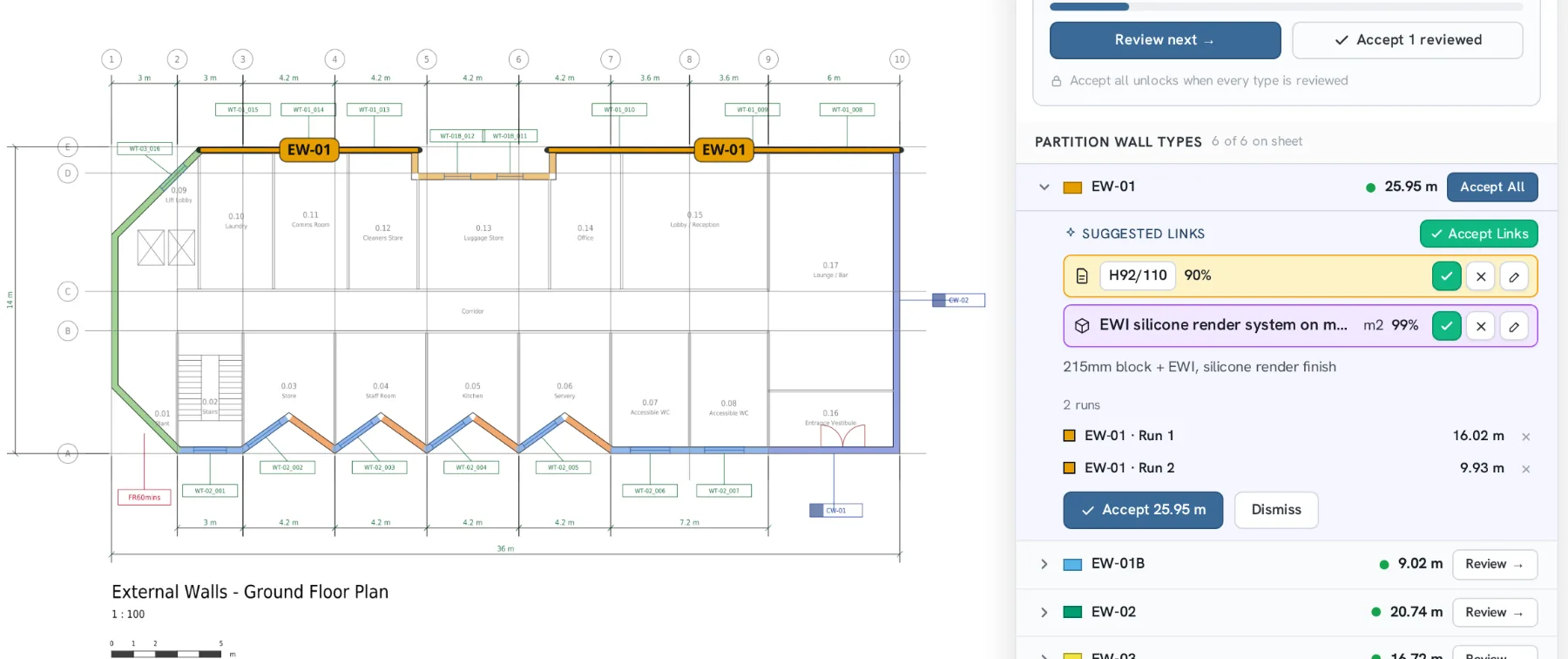
Task: Remove EW-01 Run 1
Action: tap(1526, 437)
